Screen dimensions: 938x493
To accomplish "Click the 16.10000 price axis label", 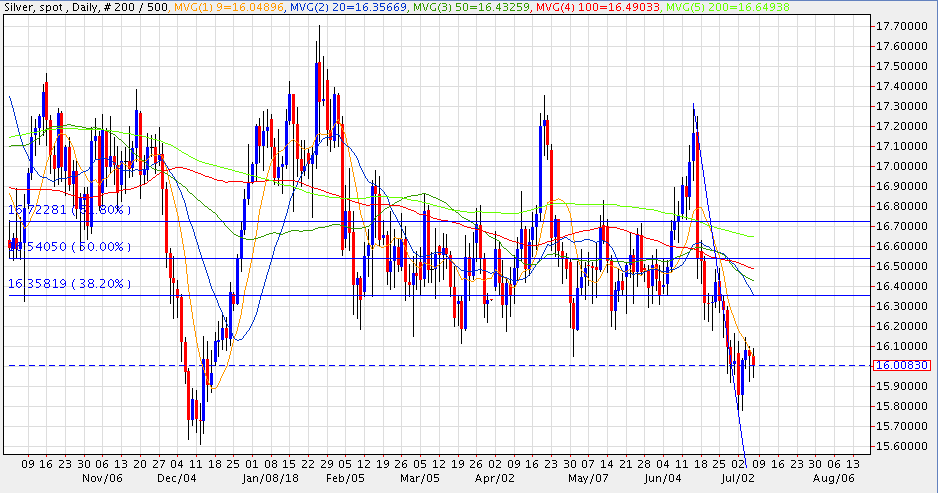I will [x=903, y=346].
